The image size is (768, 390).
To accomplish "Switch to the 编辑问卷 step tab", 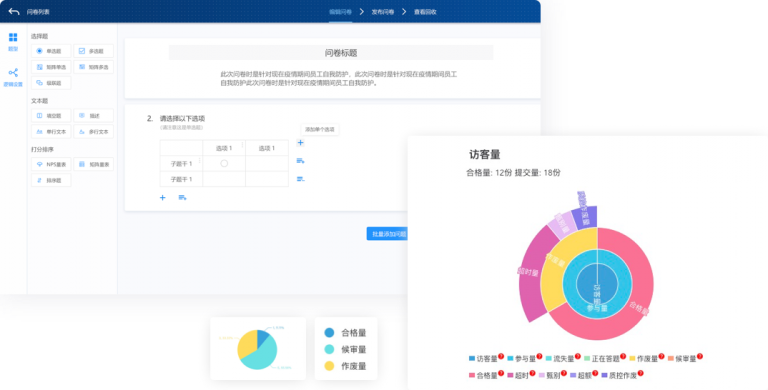I will coord(340,12).
